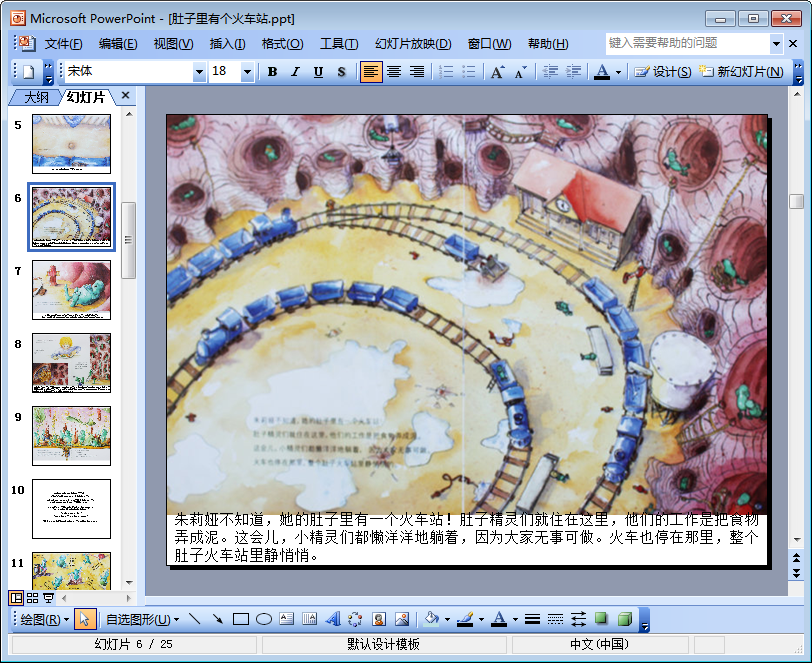Set paragraph to center alignment
This screenshot has height=663, width=812.
point(394,71)
